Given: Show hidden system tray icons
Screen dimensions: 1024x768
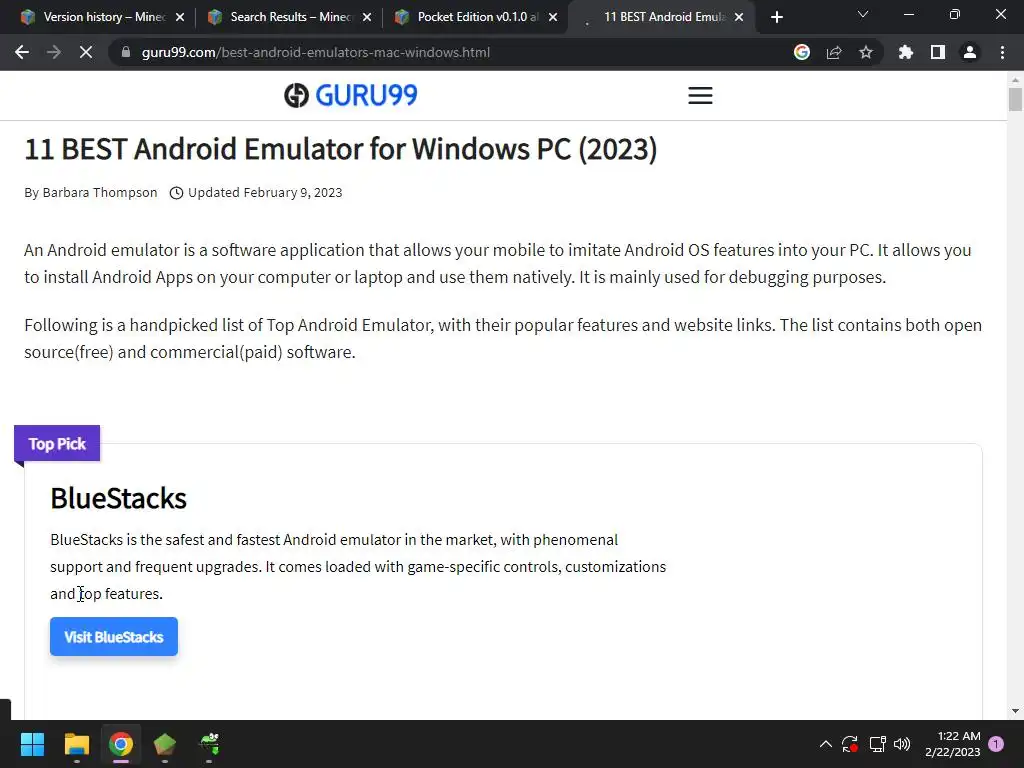Looking at the screenshot, I should tap(825, 744).
